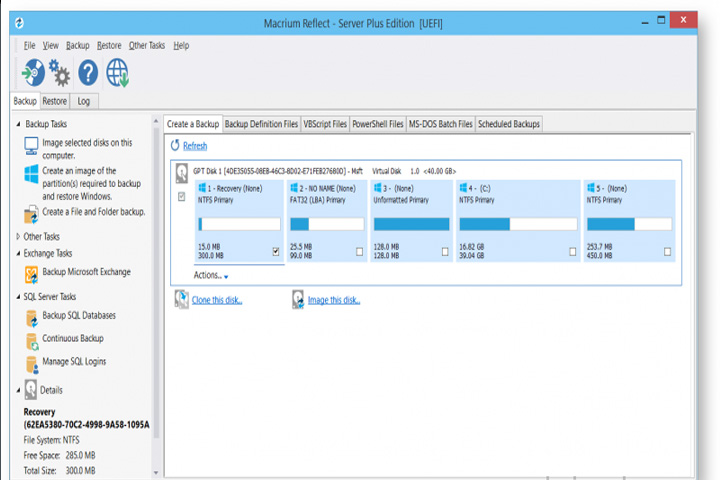
Task: Uncheck the Recovery partition 1 checkbox
Action: click(x=276, y=251)
